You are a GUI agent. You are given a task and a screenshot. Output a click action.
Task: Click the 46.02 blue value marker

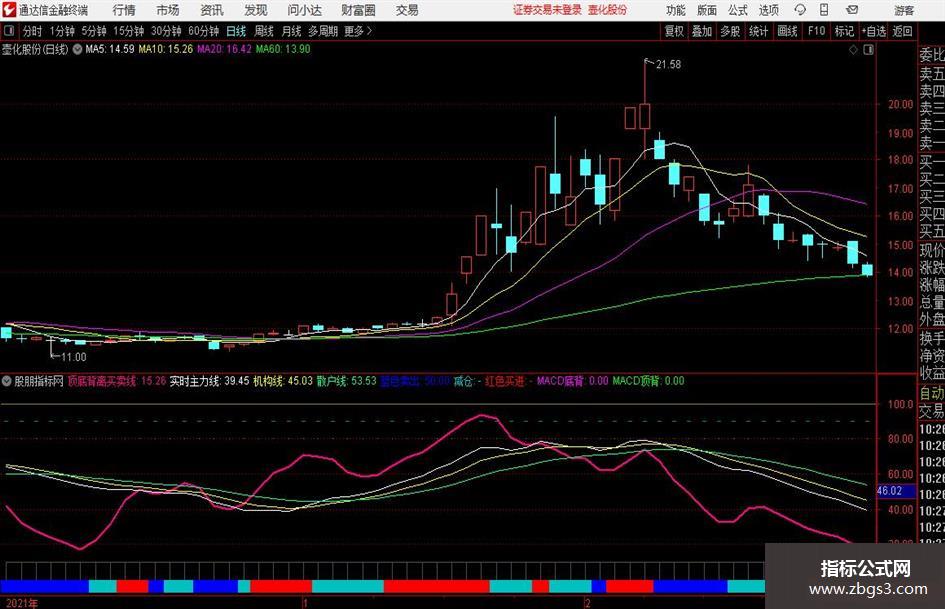(895, 491)
